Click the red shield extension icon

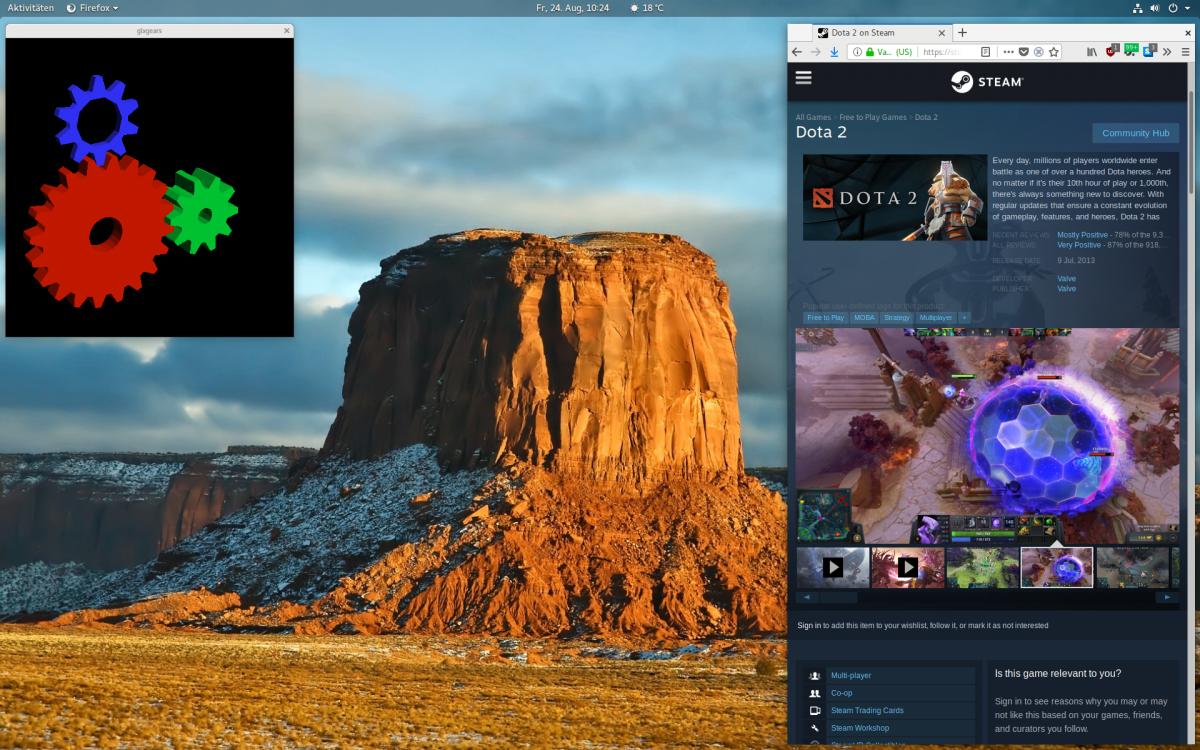(1112, 51)
